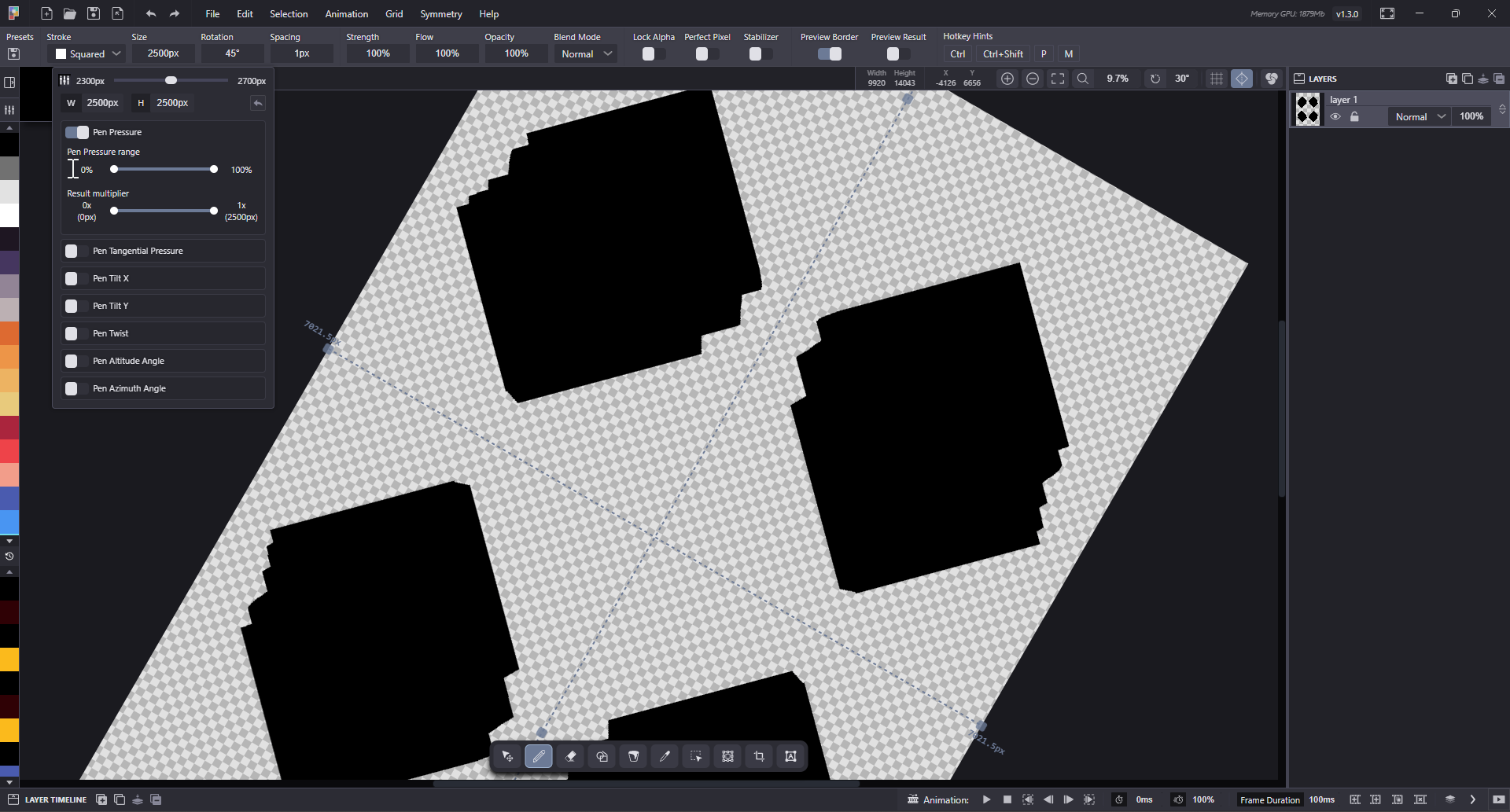
Task: Hide layer 1 using the eye icon
Action: click(x=1335, y=116)
